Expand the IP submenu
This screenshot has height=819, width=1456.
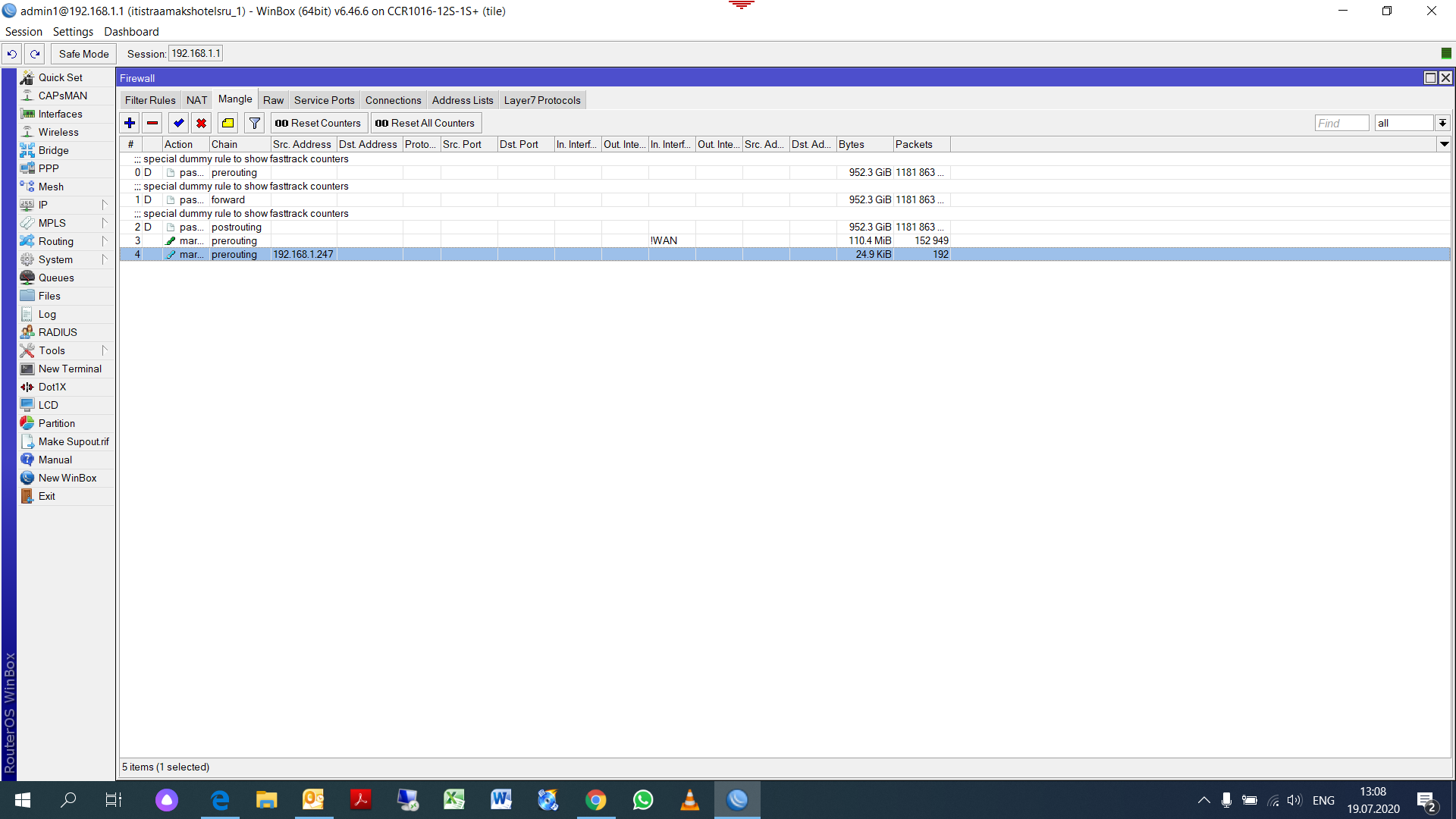tap(66, 205)
